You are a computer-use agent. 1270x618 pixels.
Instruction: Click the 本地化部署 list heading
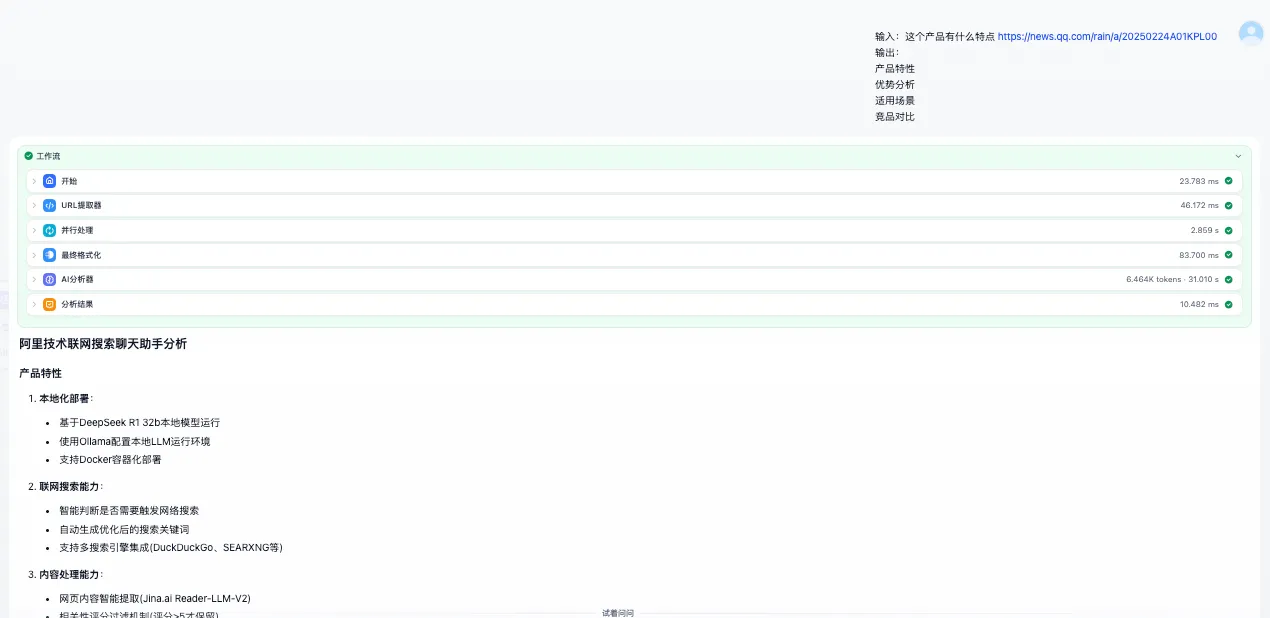click(x=64, y=398)
